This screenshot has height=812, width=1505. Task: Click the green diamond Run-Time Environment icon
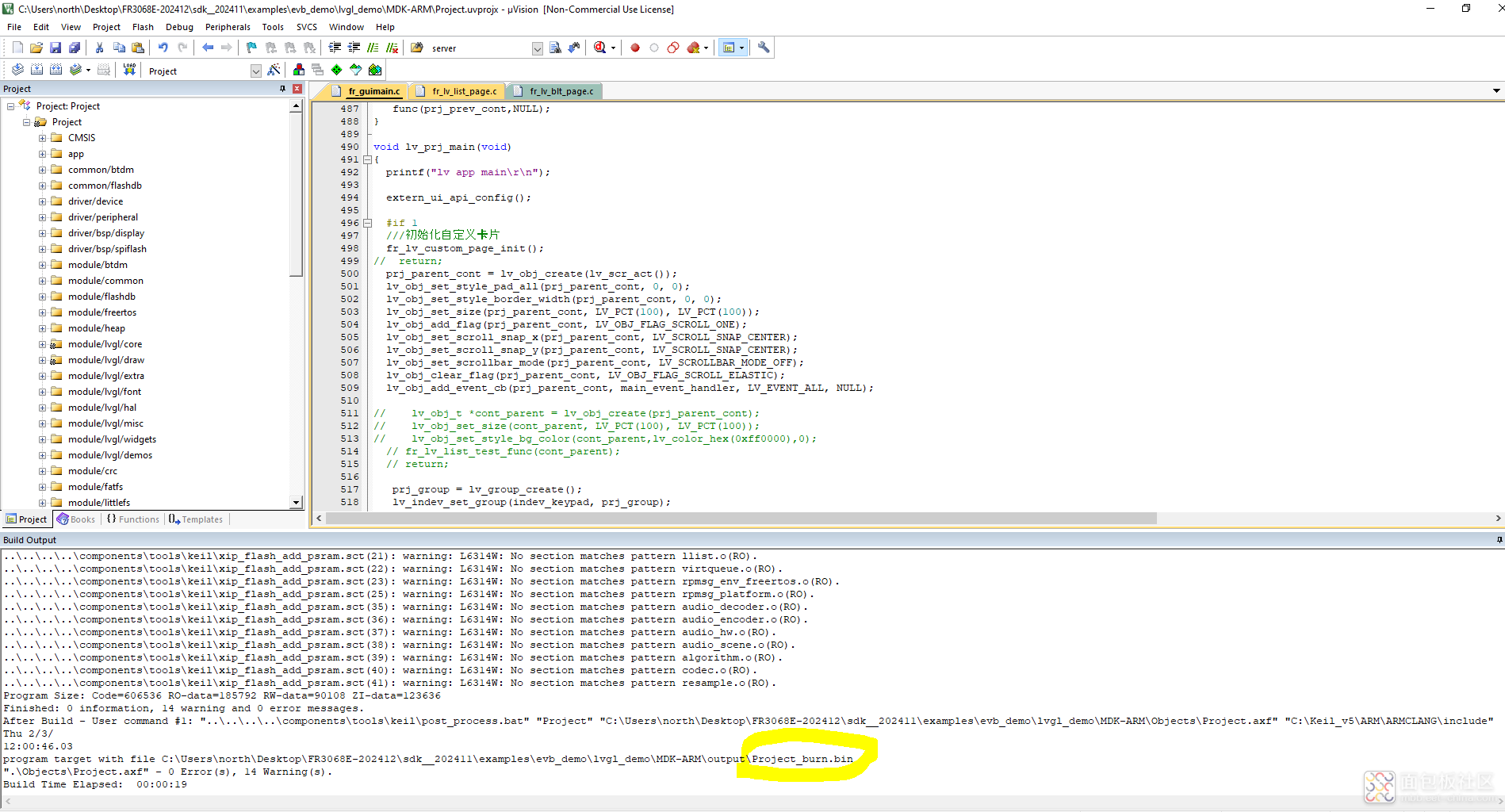337,70
